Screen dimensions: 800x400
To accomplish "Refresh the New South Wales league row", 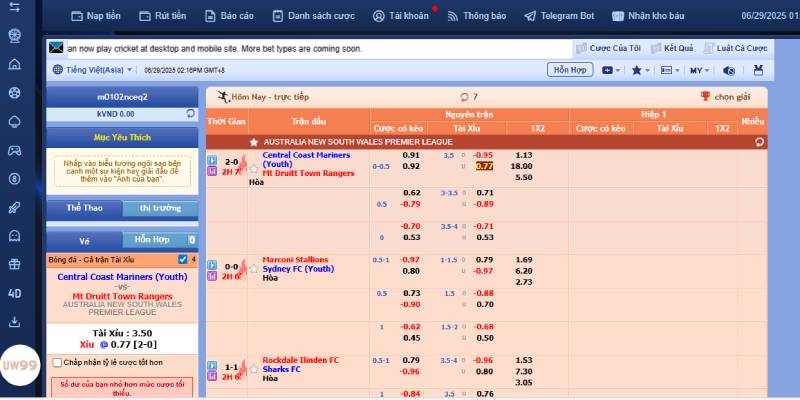I will tap(760, 142).
